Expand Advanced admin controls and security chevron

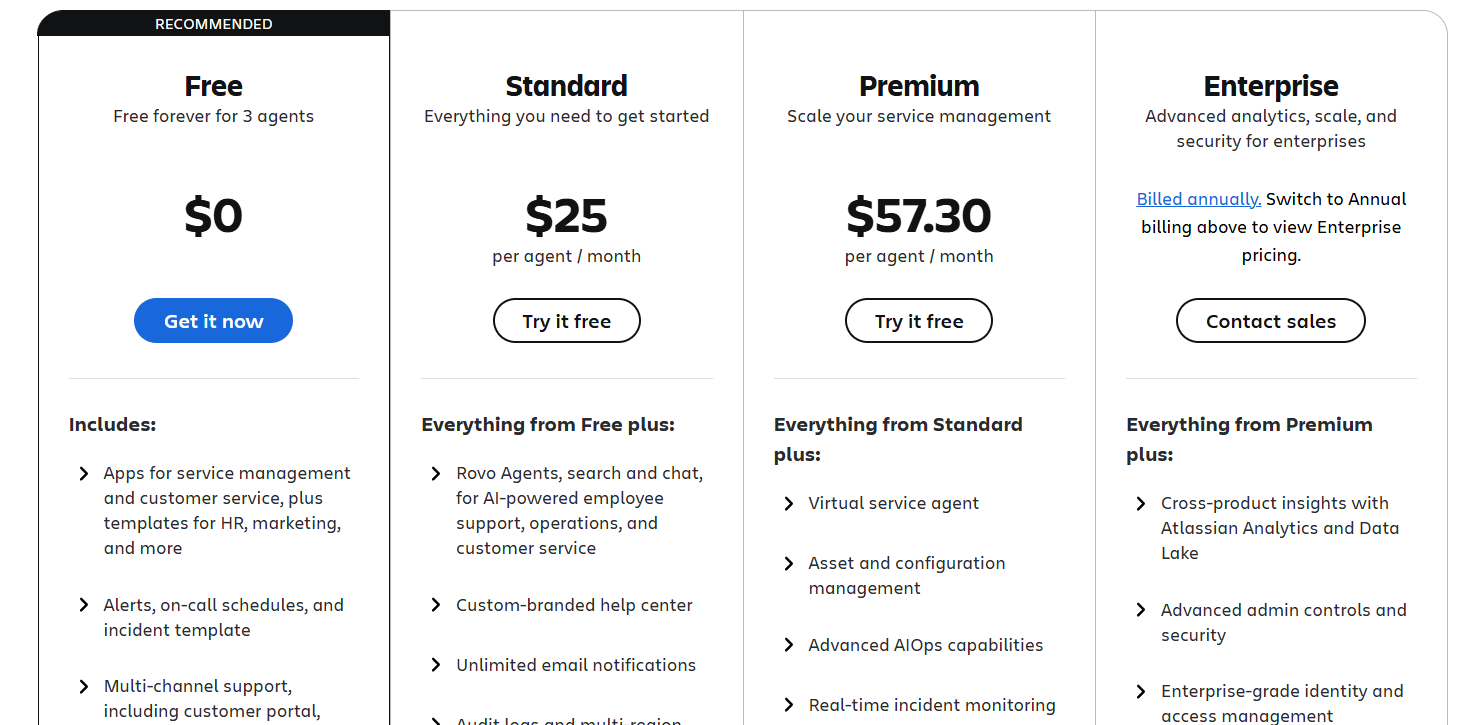(1141, 611)
